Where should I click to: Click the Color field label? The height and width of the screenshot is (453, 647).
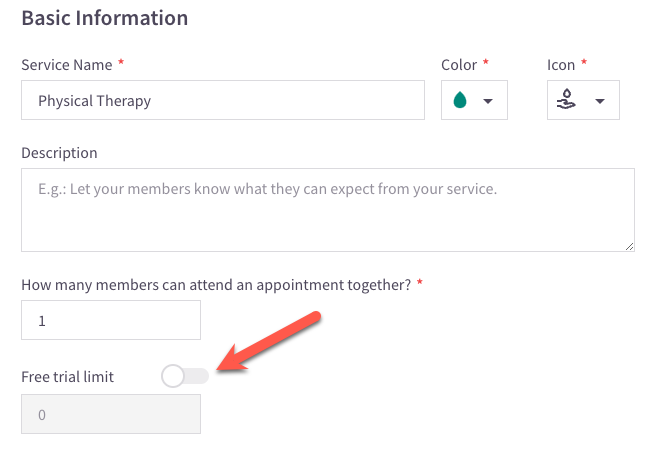click(x=459, y=65)
